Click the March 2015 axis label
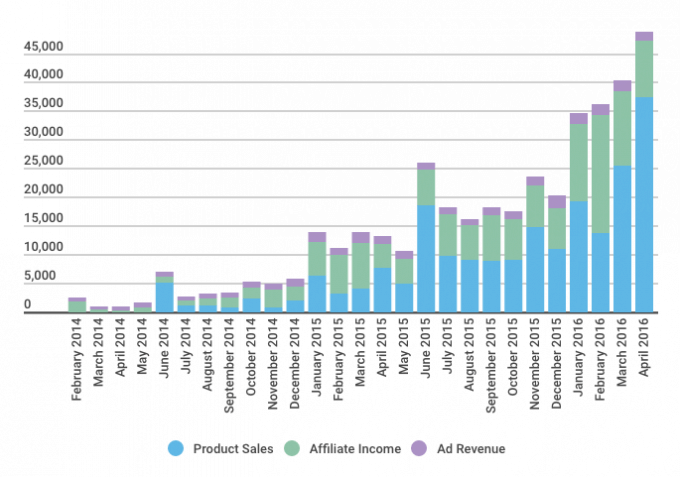 click(360, 352)
